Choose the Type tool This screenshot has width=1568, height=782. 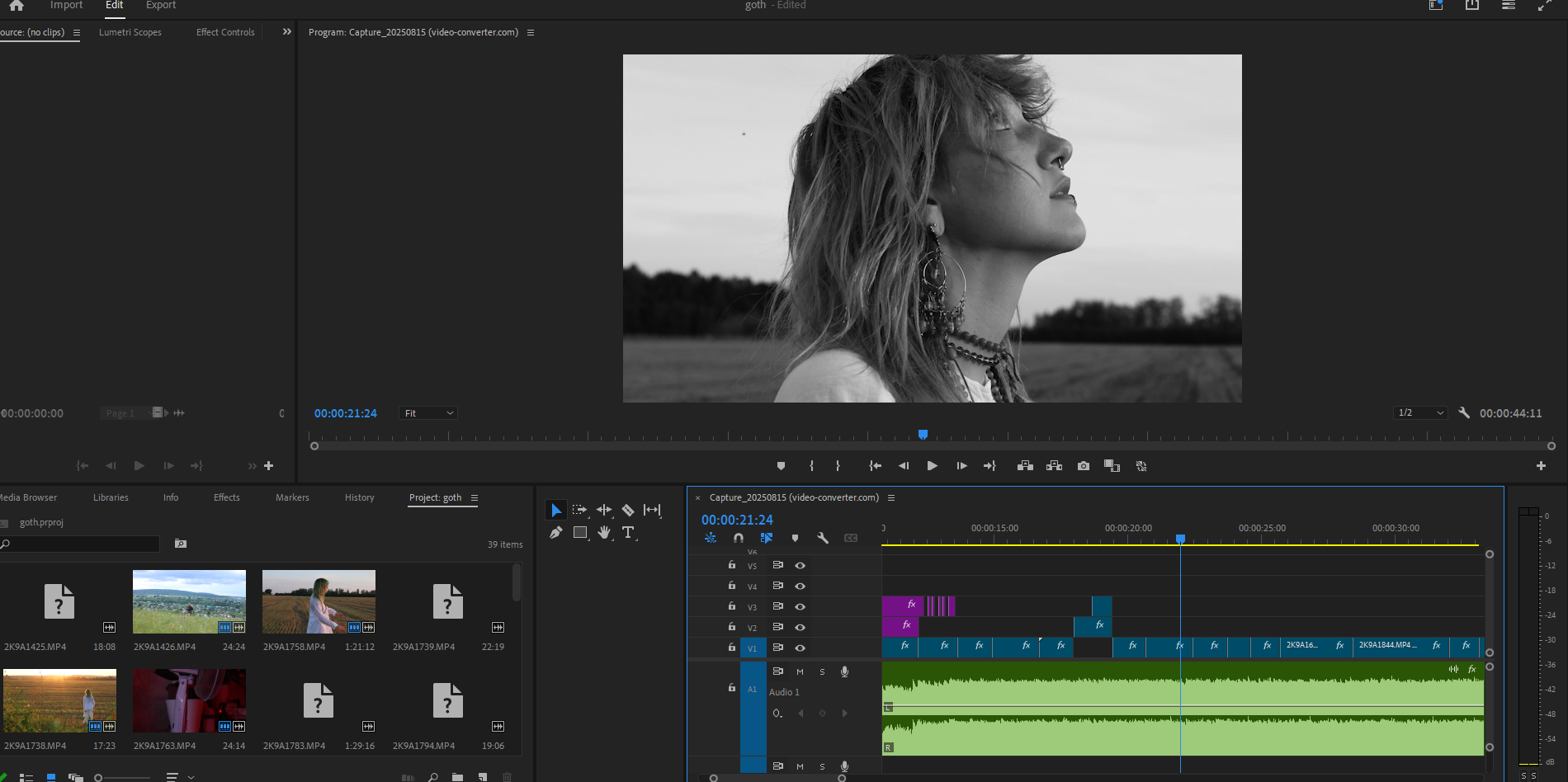628,533
